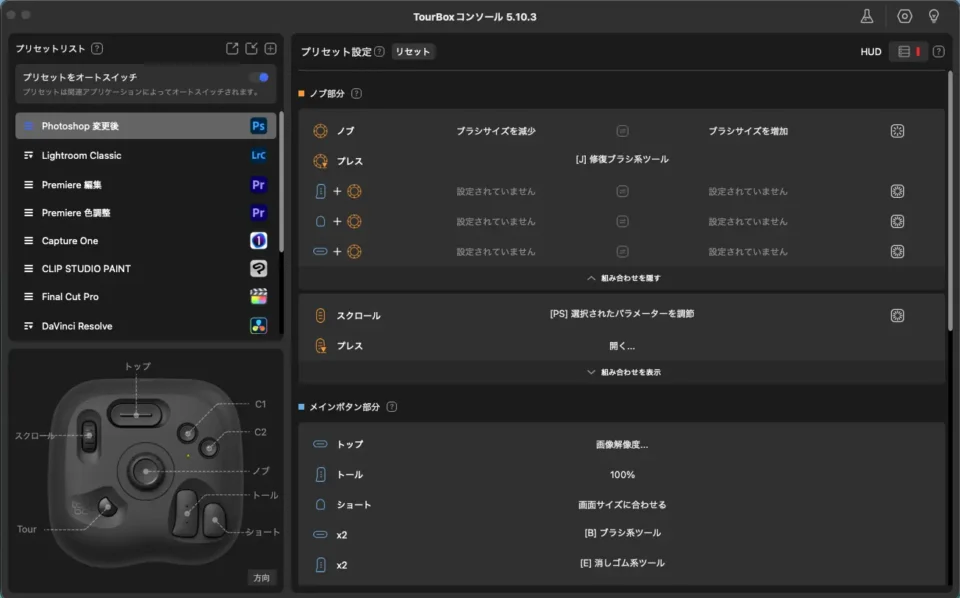960x598 pixels.
Task: Open the experiment/lab icon in the title bar
Action: [x=866, y=16]
